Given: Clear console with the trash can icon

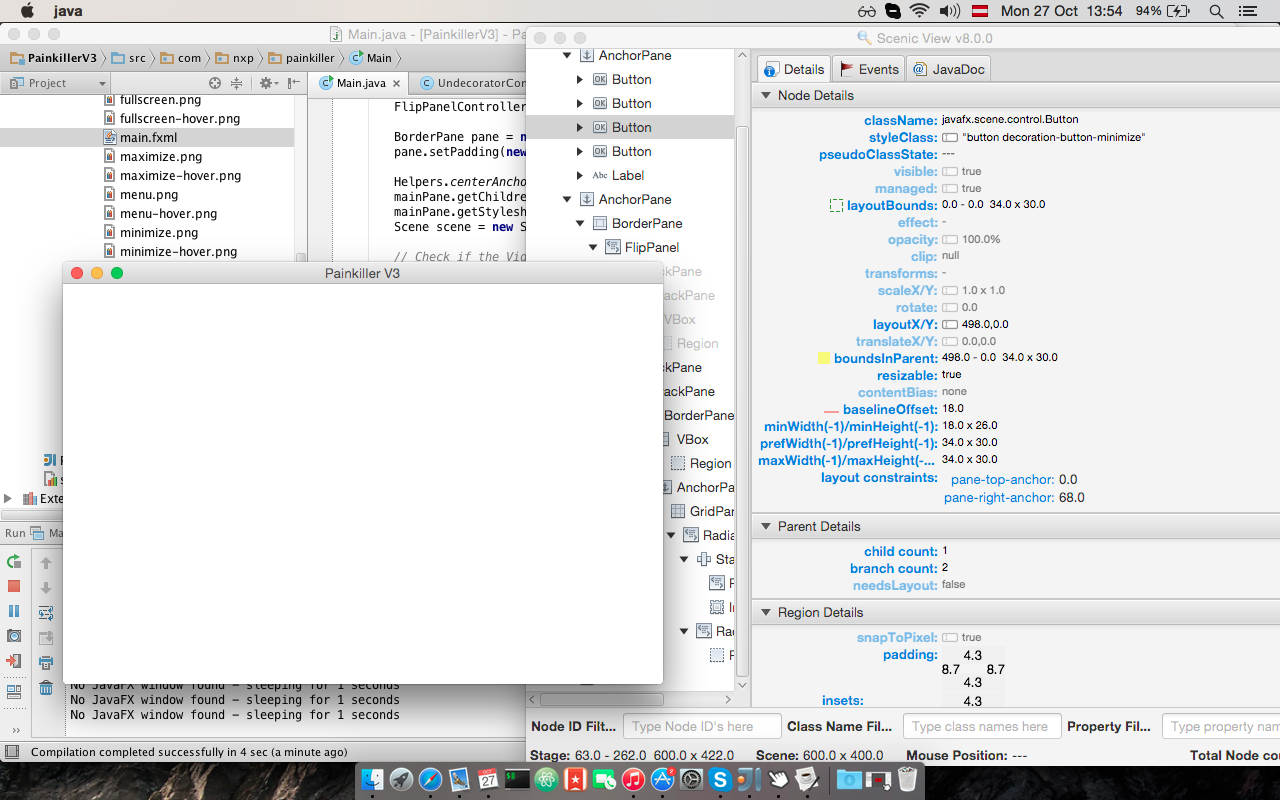Looking at the screenshot, I should pyautogui.click(x=46, y=687).
